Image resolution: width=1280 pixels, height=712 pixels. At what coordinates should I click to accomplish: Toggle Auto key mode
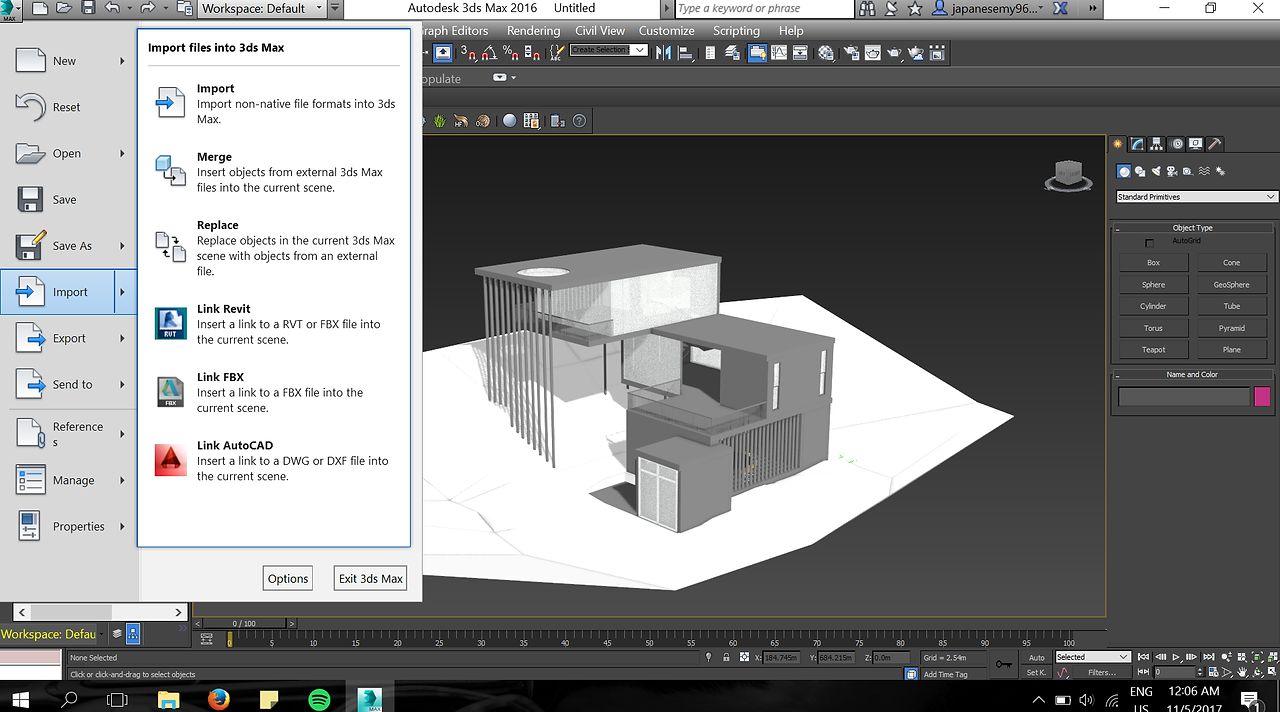pyautogui.click(x=1037, y=657)
